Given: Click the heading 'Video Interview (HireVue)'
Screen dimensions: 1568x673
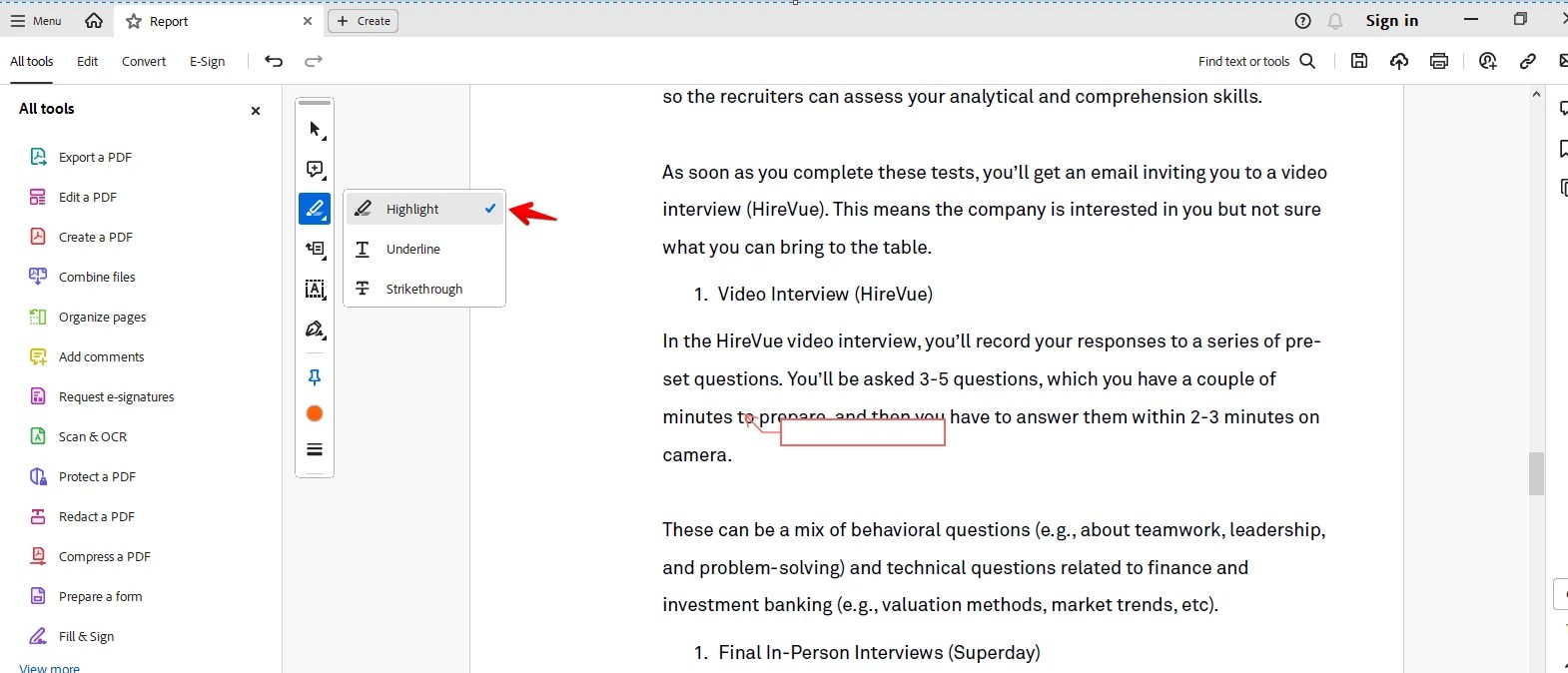Looking at the screenshot, I should click(825, 294).
